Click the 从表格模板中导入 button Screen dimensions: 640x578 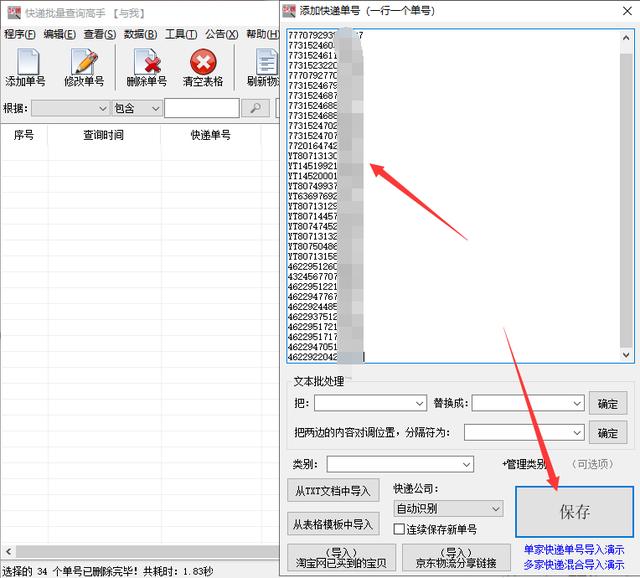click(x=333, y=524)
